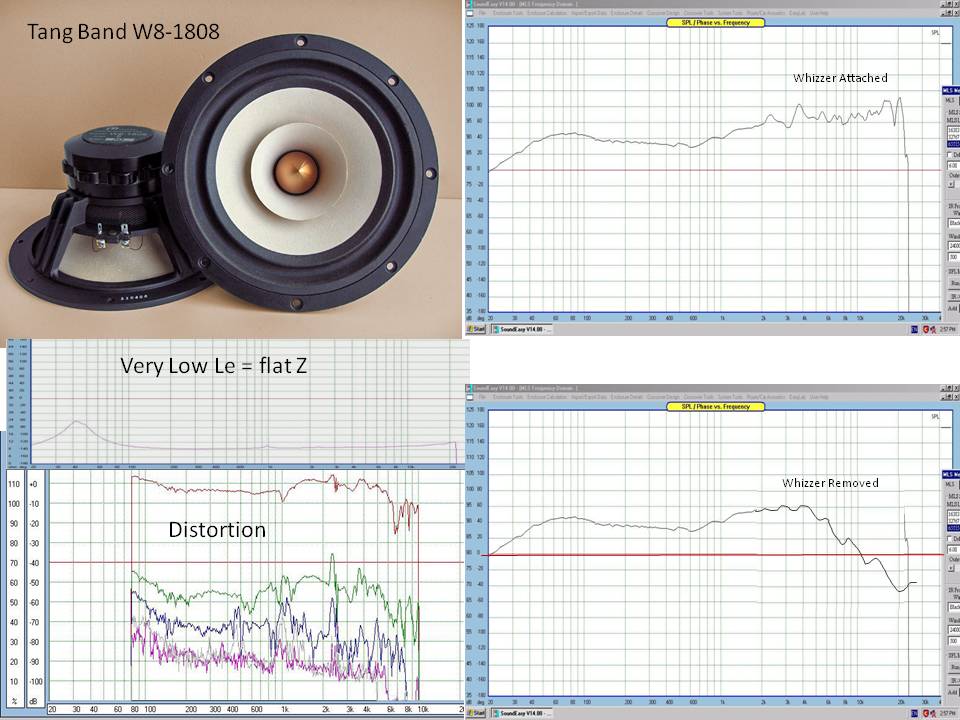Open Room/Car Acoustics menu in the Whizzer Removed window
Viewport: 960px width, 720px height.
[x=766, y=397]
